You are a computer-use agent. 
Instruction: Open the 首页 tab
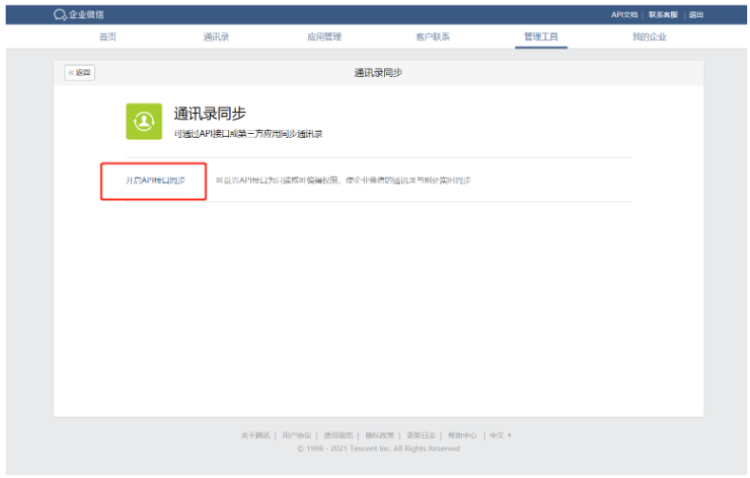coord(108,37)
